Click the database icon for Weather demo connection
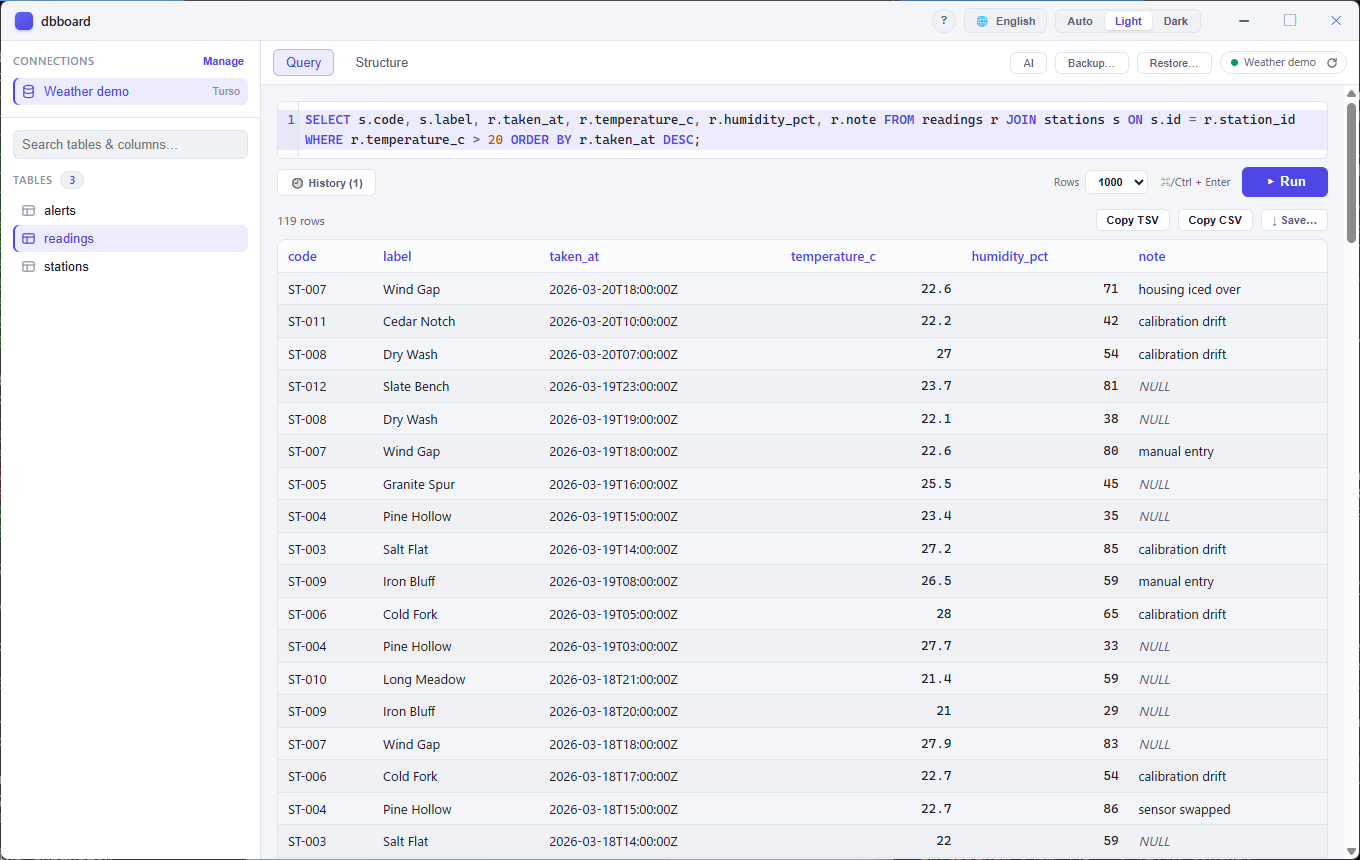 (x=28, y=91)
